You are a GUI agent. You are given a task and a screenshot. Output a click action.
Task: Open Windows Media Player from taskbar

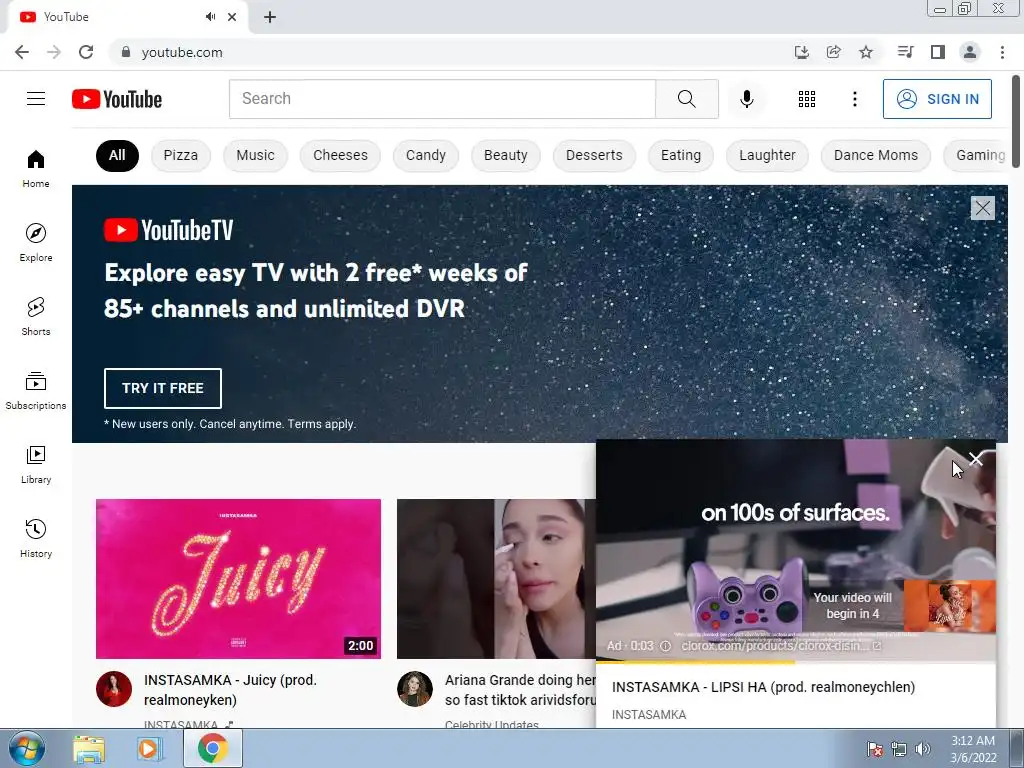[x=150, y=749]
